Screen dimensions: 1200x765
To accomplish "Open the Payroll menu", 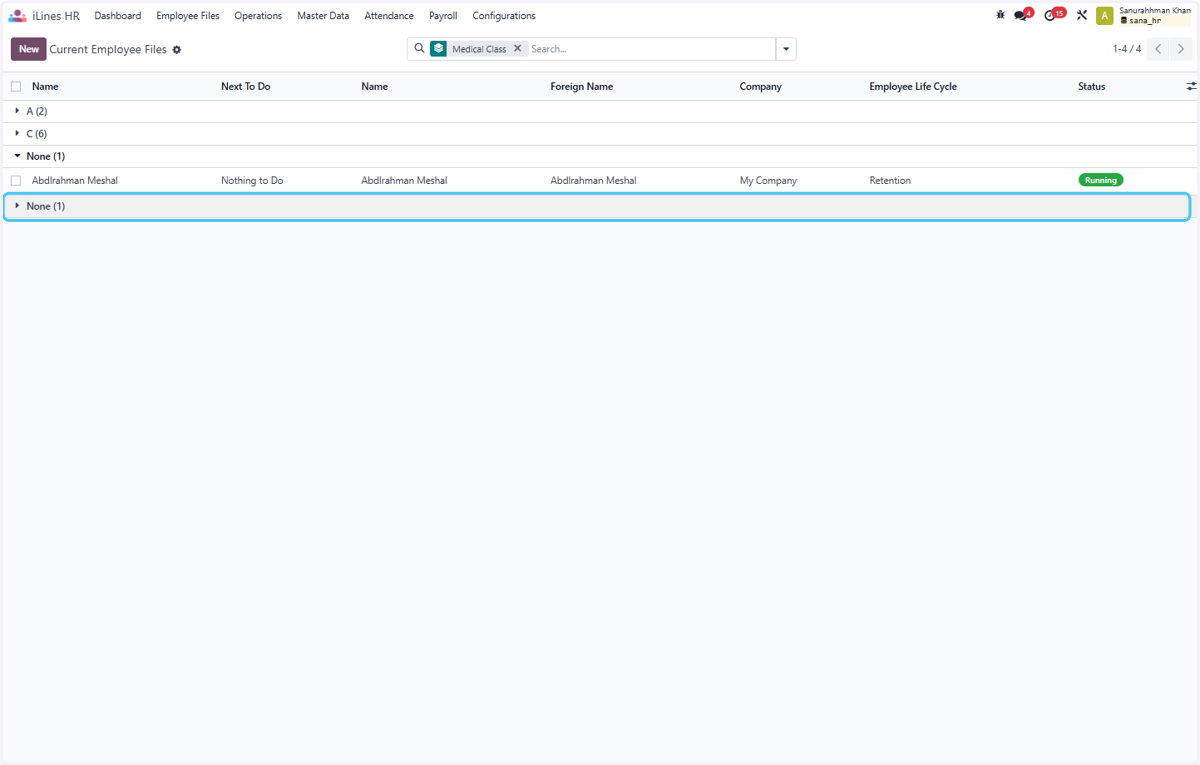I will pos(443,16).
